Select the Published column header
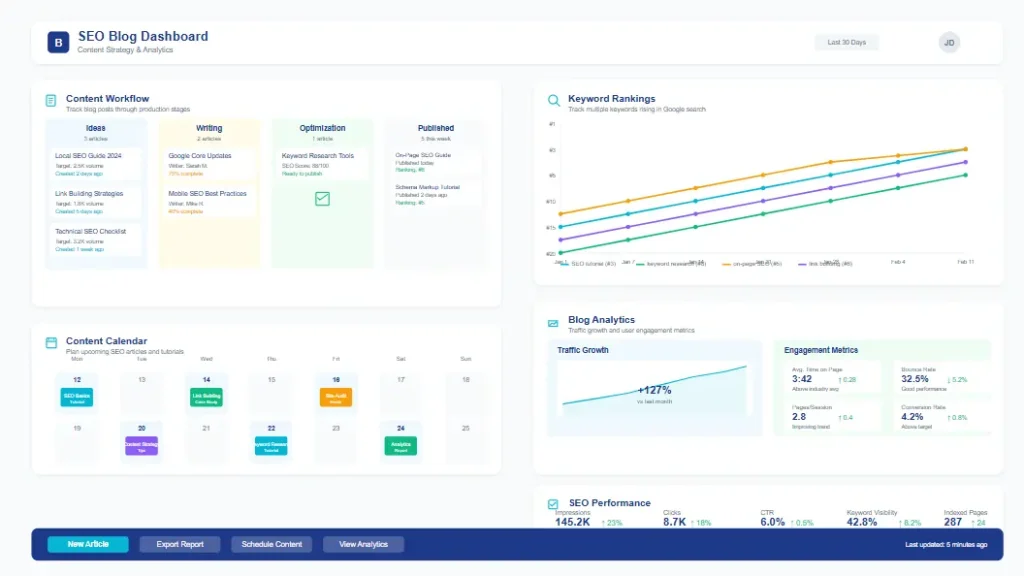Screen dimensions: 1024x576 (435, 128)
